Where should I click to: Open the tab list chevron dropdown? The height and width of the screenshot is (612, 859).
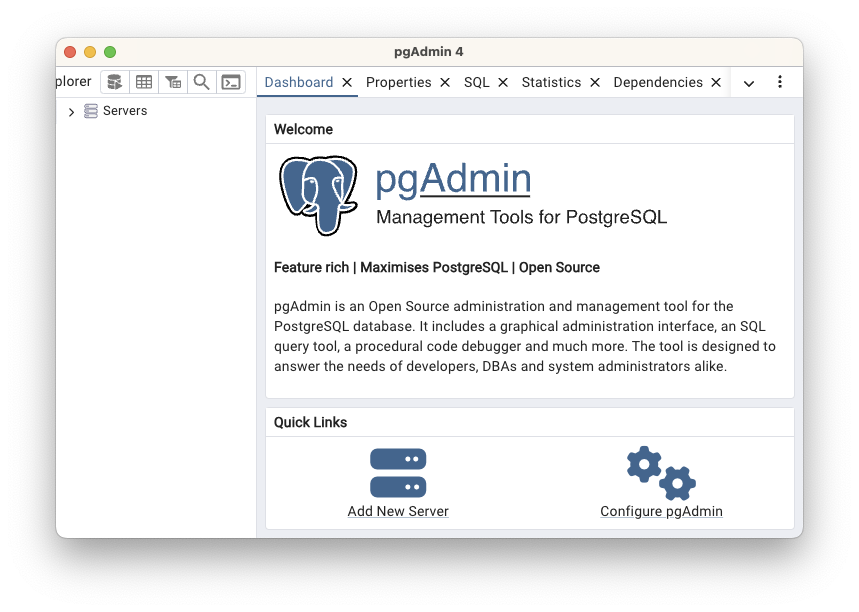[x=748, y=82]
